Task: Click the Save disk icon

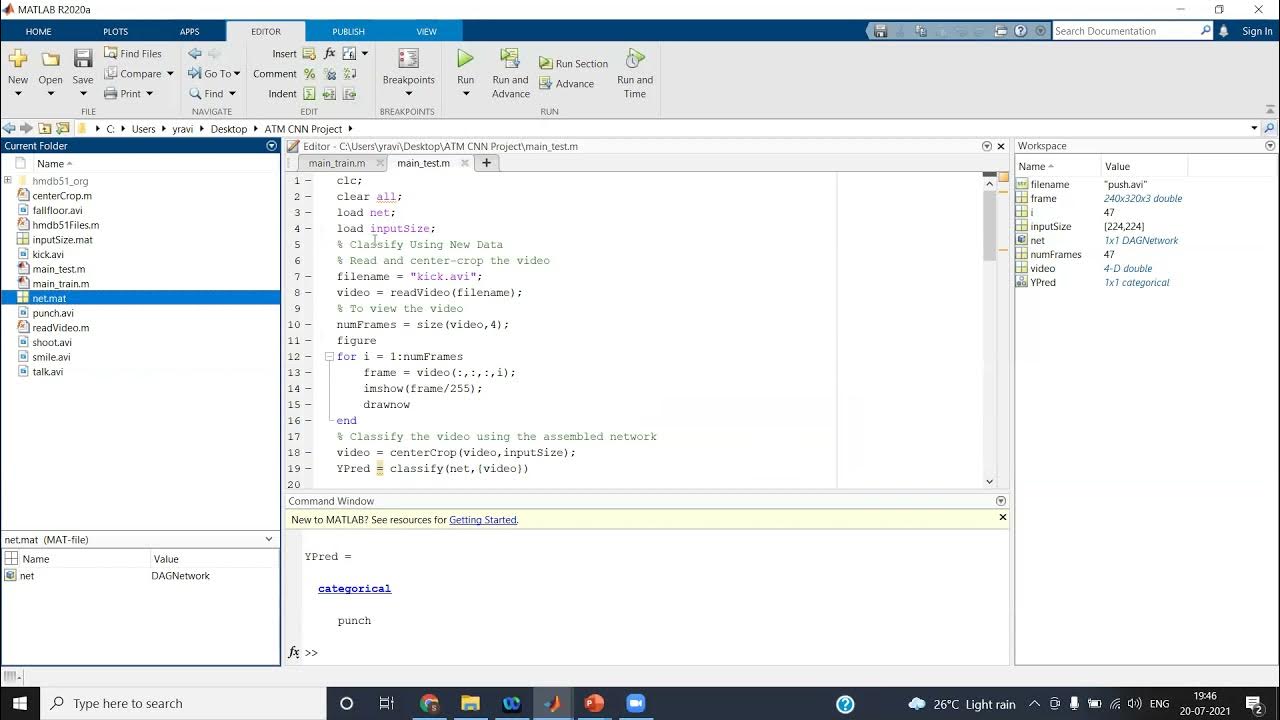Action: tap(83, 59)
